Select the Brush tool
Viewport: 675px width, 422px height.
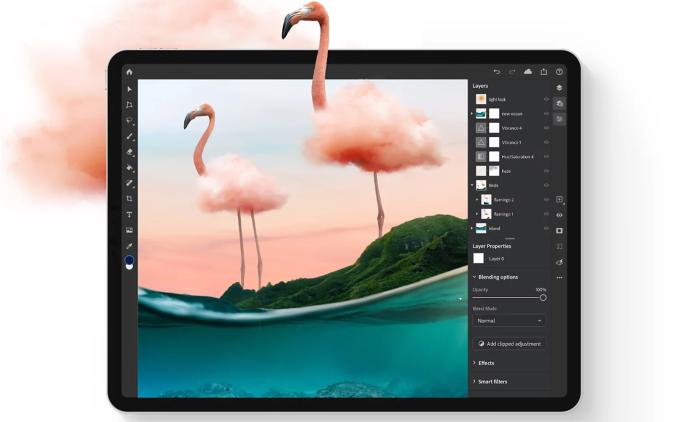click(x=129, y=136)
